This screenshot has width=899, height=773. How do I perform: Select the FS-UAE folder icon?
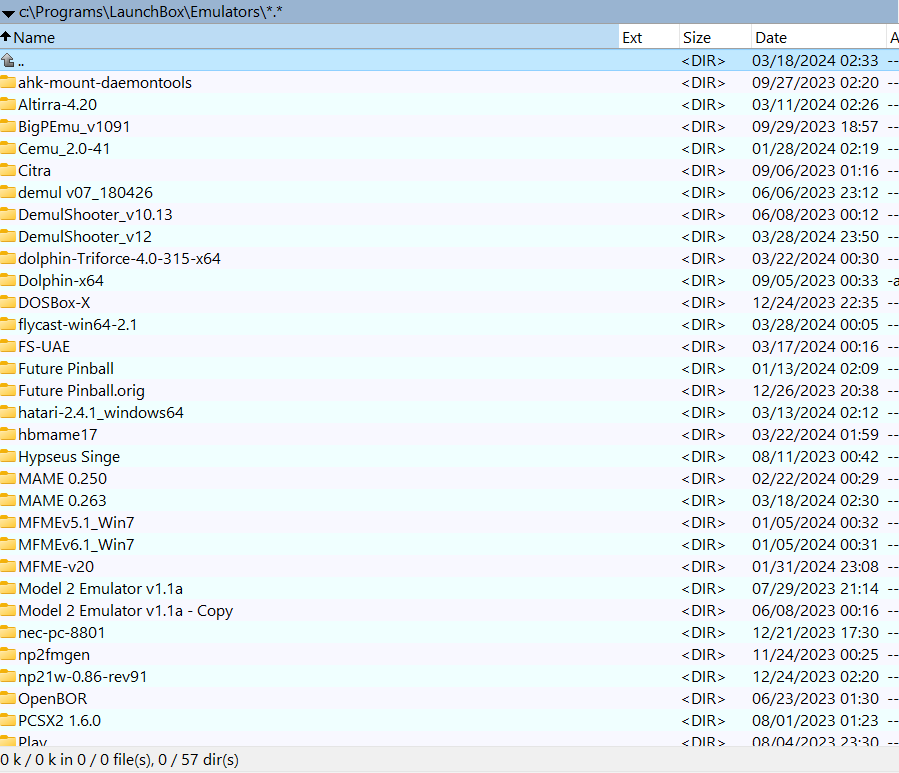click(8, 346)
